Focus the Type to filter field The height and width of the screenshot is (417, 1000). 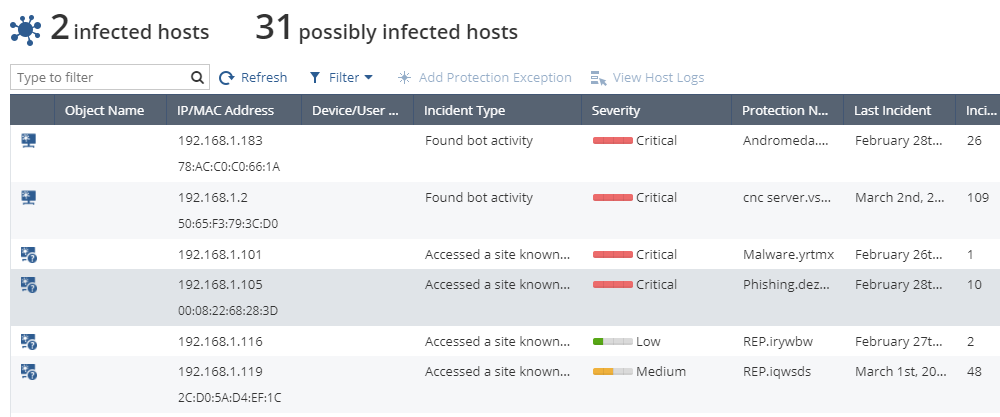tap(110, 77)
